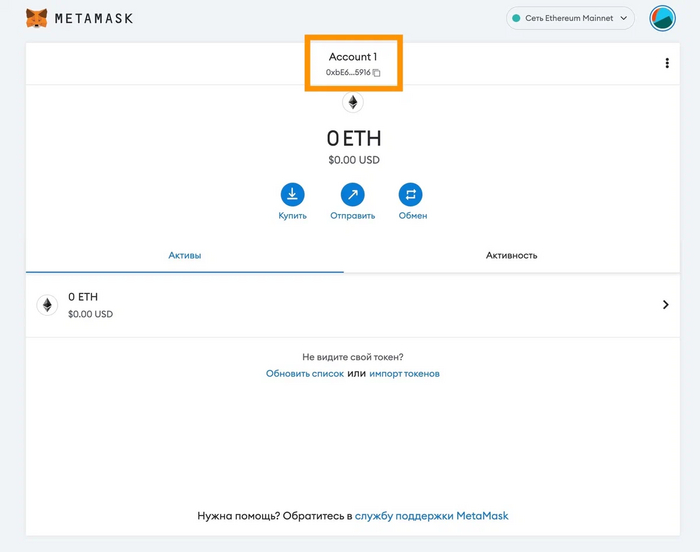Screen dimensions: 700x552
Task: Click the Обновить список link
Action: (304, 374)
